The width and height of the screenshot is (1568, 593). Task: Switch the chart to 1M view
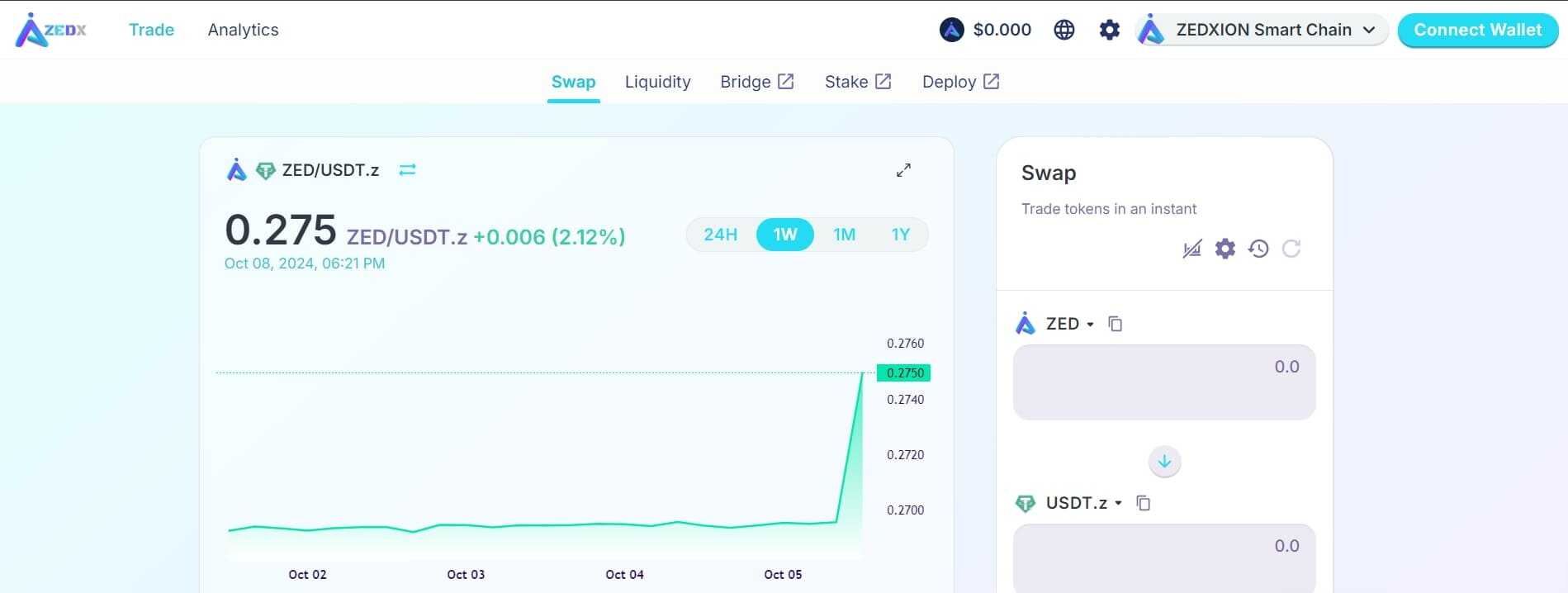[844, 235]
